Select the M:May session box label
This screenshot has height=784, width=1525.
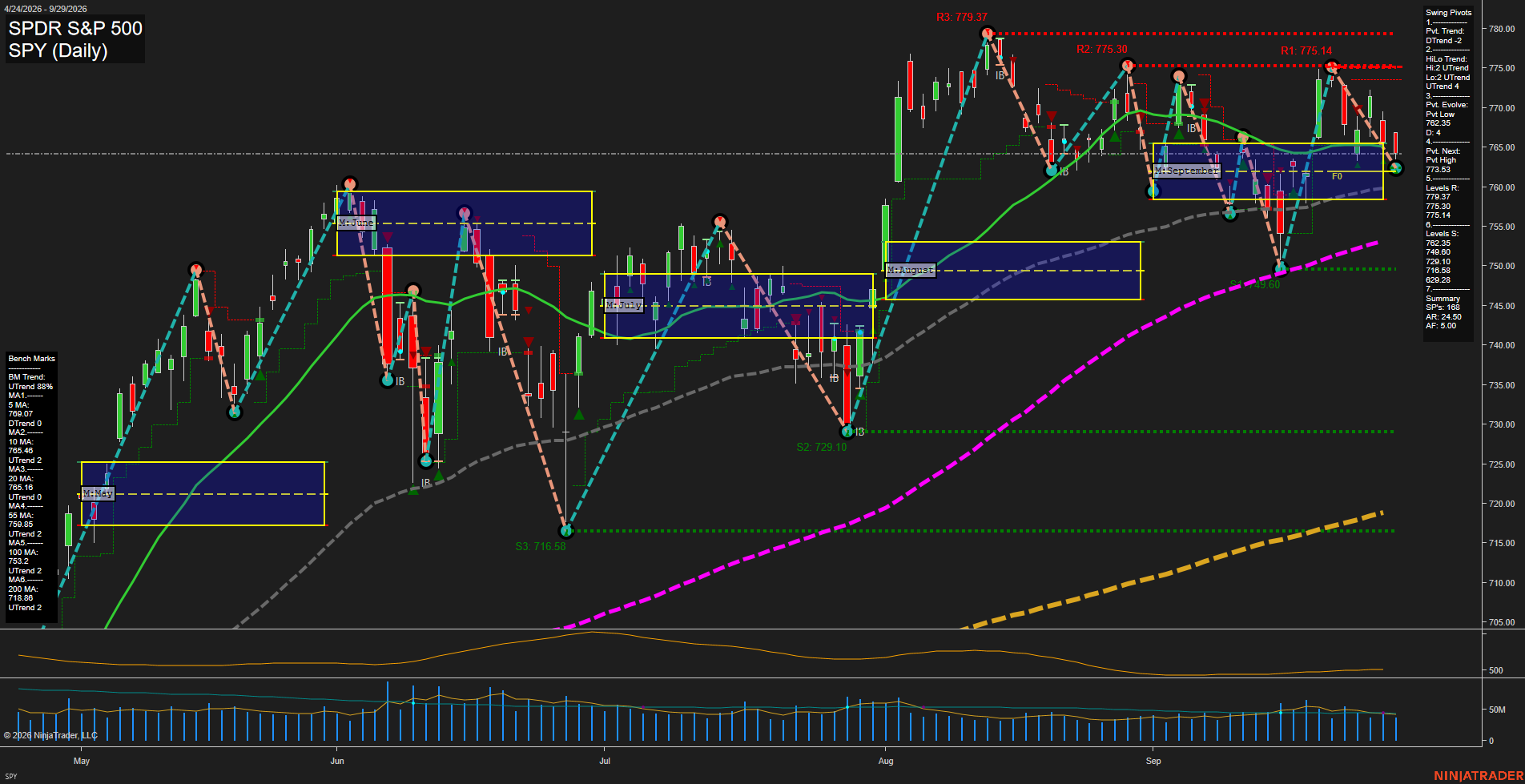pyautogui.click(x=98, y=493)
